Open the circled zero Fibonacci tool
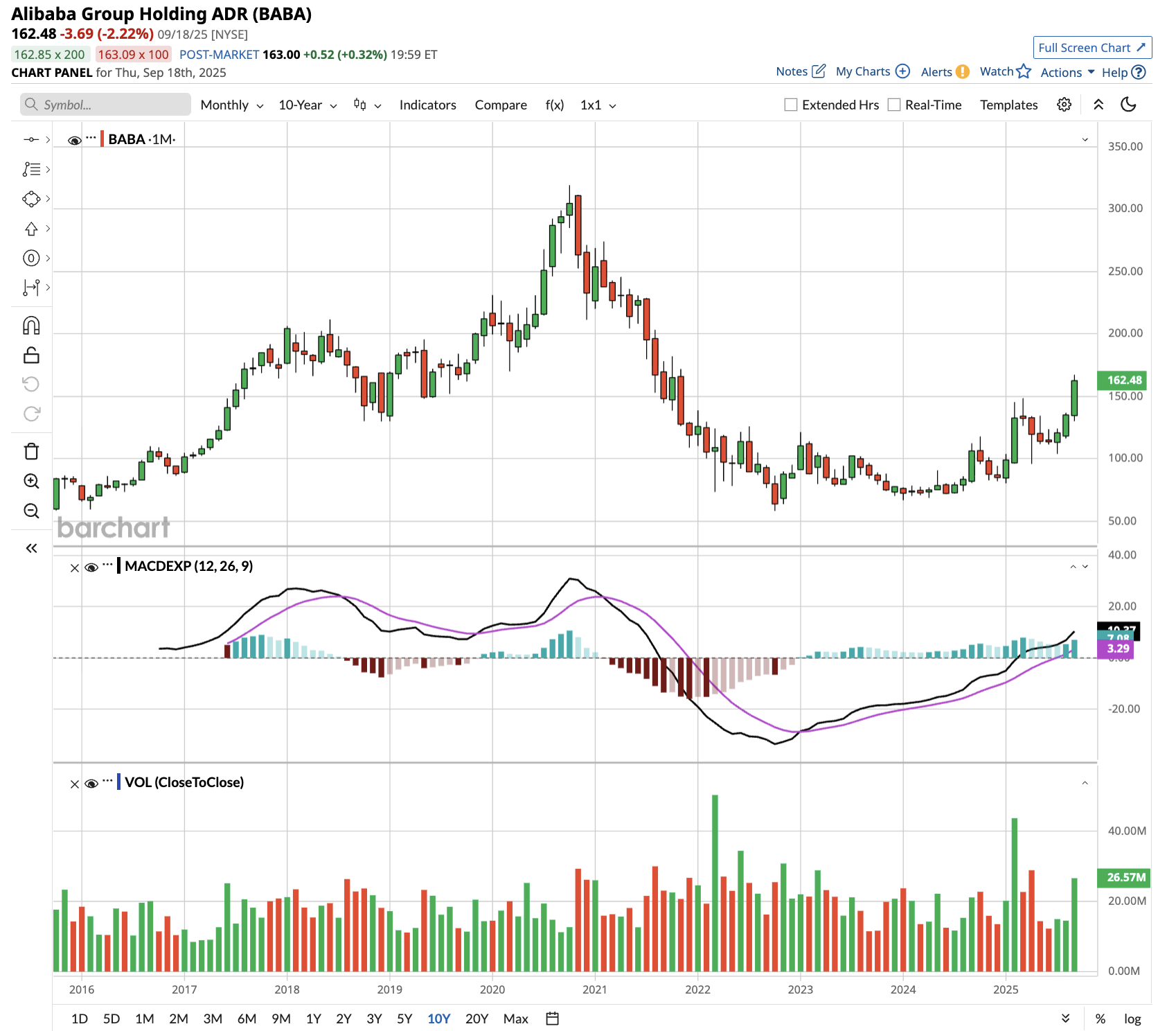This screenshot has height=1031, width=1176. point(31,258)
